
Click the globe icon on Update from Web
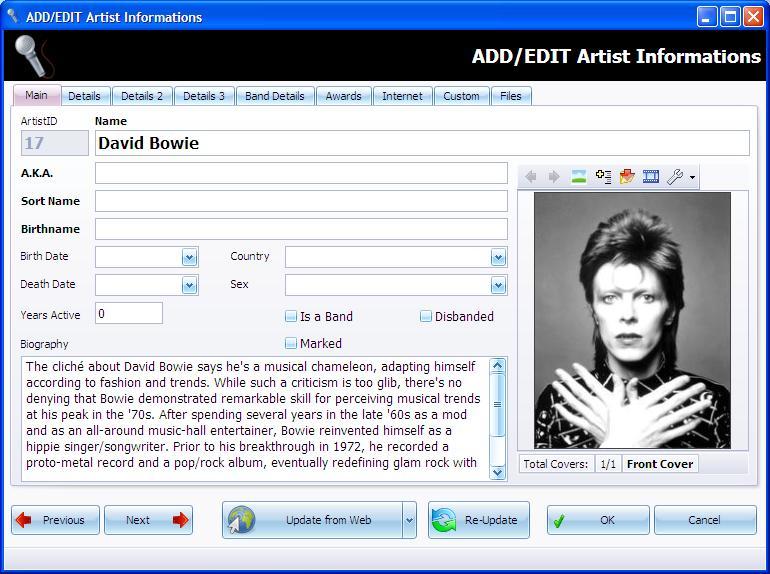241,520
